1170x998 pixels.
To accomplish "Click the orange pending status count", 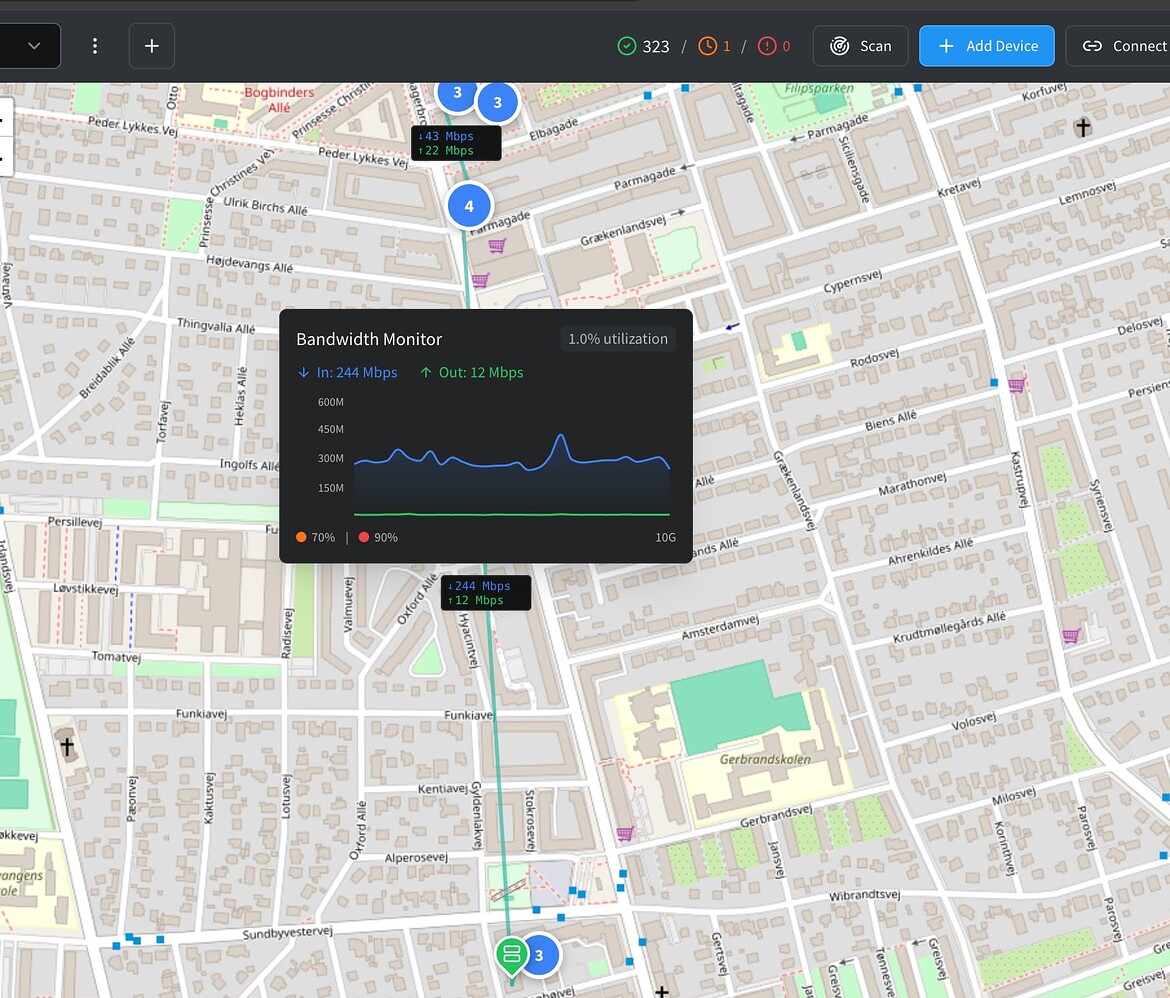I will [x=714, y=46].
